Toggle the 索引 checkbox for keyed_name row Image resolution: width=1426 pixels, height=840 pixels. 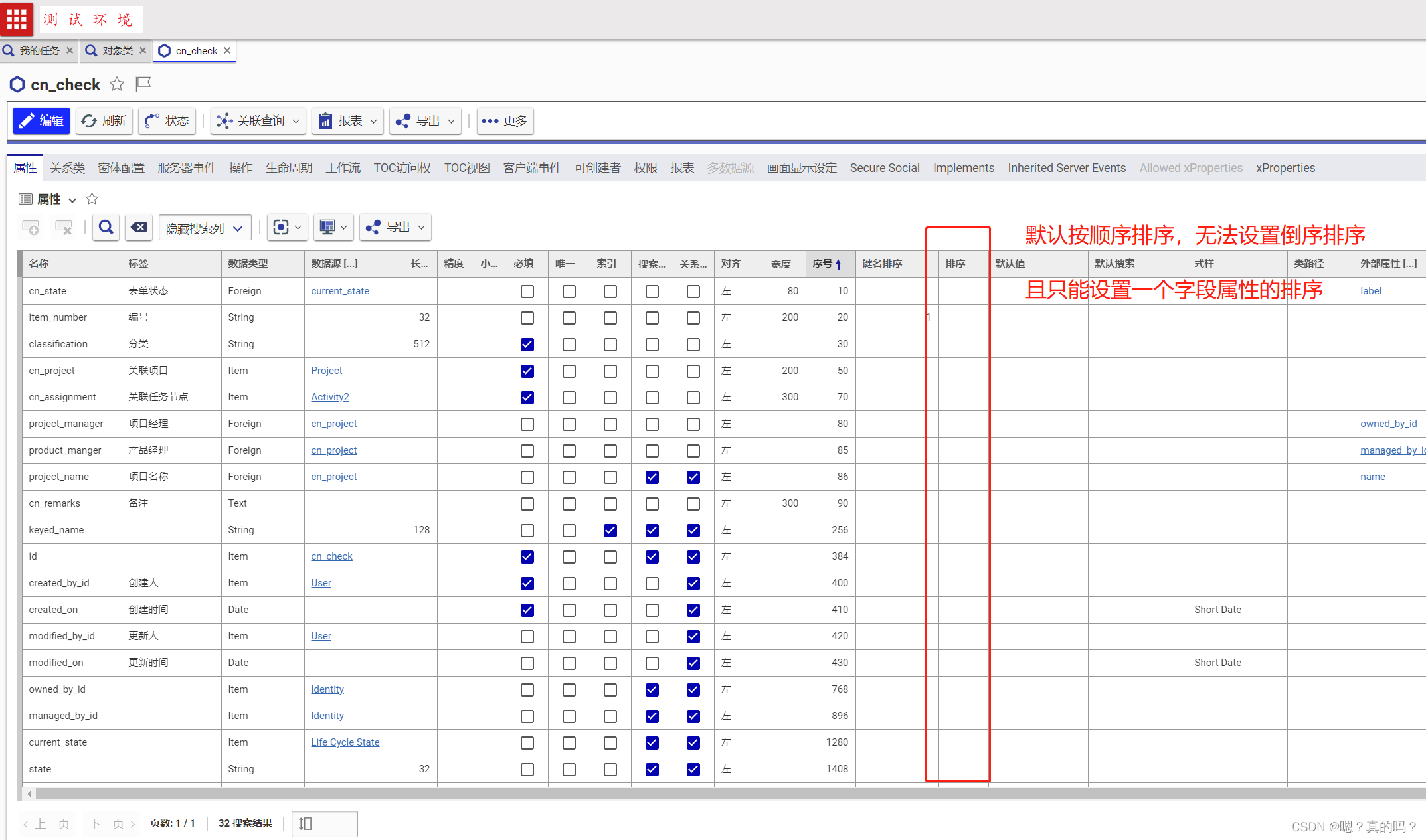(610, 530)
